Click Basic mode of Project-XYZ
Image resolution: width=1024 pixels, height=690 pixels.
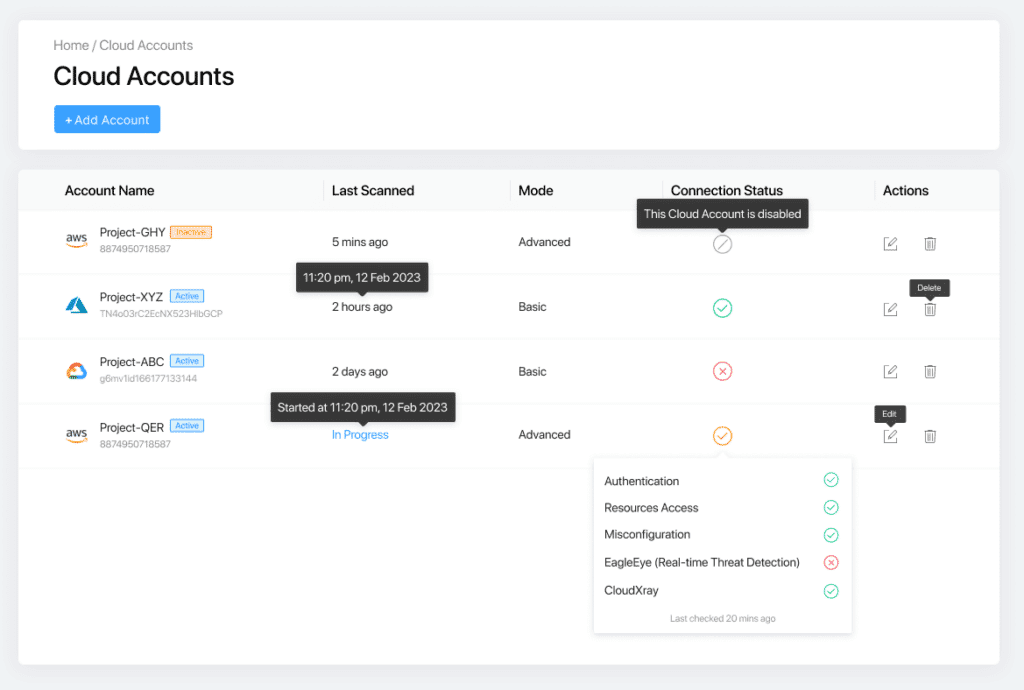click(x=532, y=307)
